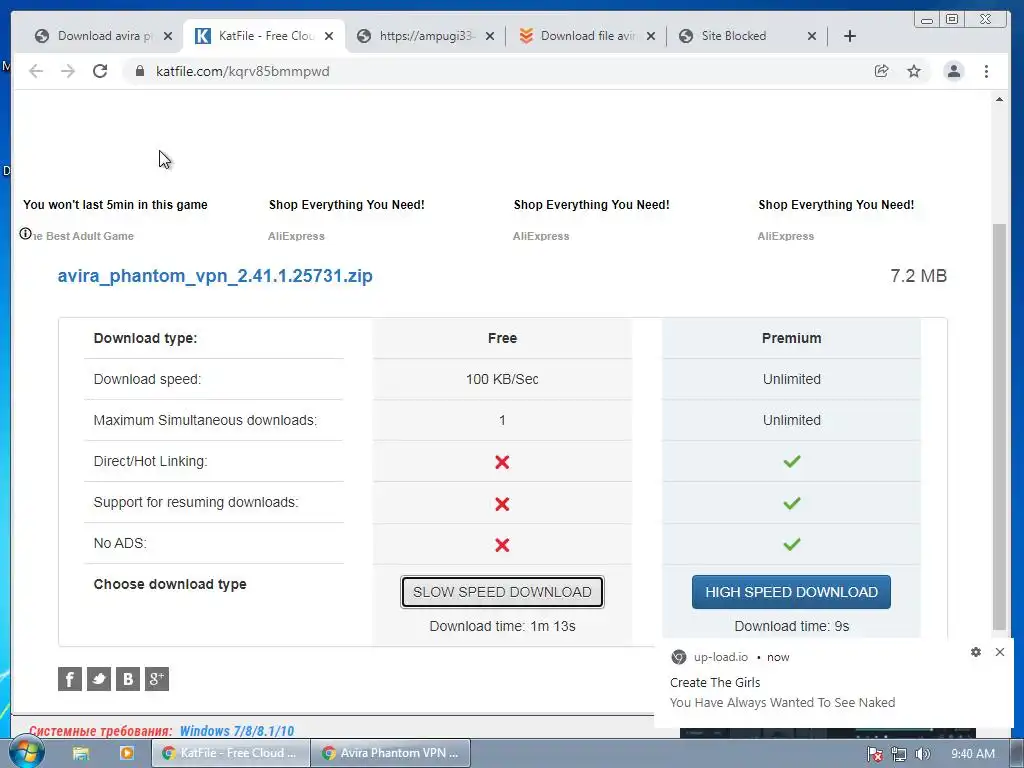The width and height of the screenshot is (1024, 768).
Task: Dismiss the up-load.io notification
Action: click(x=1000, y=652)
